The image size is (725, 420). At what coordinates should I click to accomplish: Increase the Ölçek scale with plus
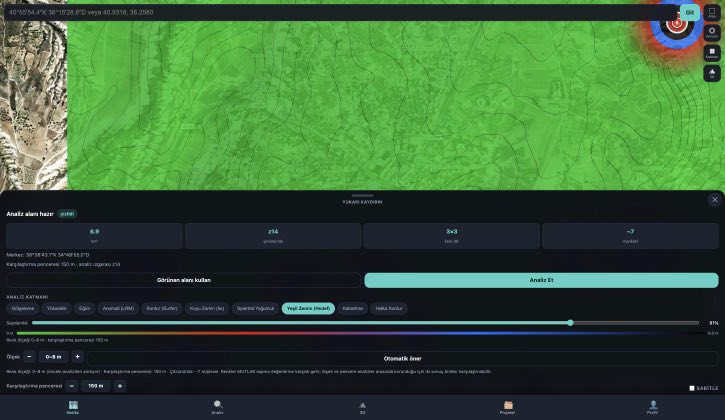77,357
